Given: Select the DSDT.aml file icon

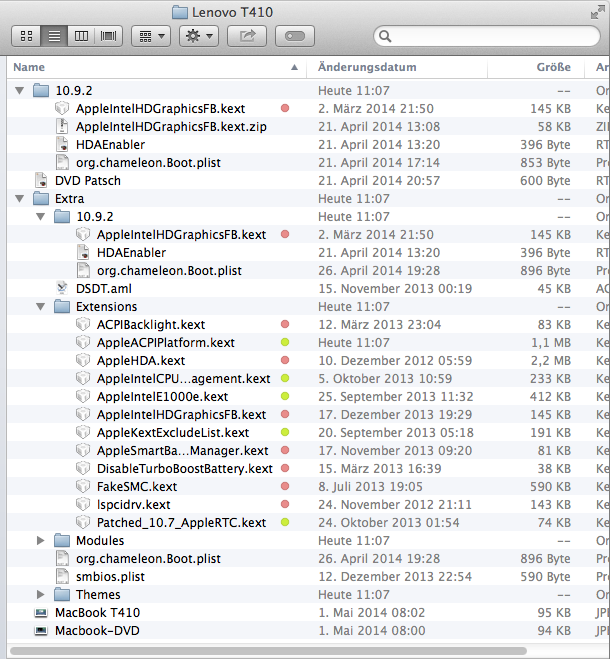Looking at the screenshot, I should [x=62, y=288].
